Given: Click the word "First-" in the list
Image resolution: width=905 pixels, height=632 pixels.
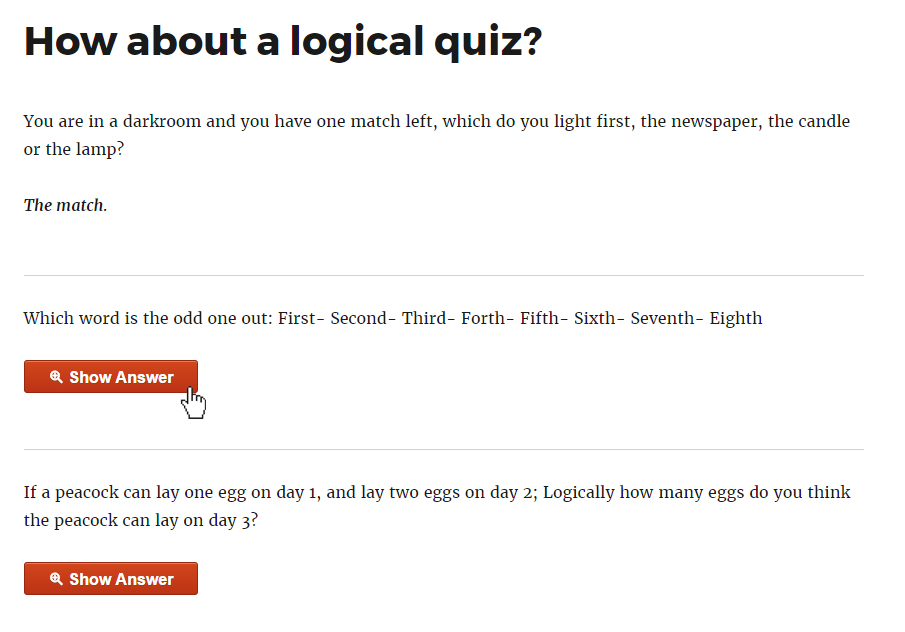Looking at the screenshot, I should pyautogui.click(x=301, y=319).
